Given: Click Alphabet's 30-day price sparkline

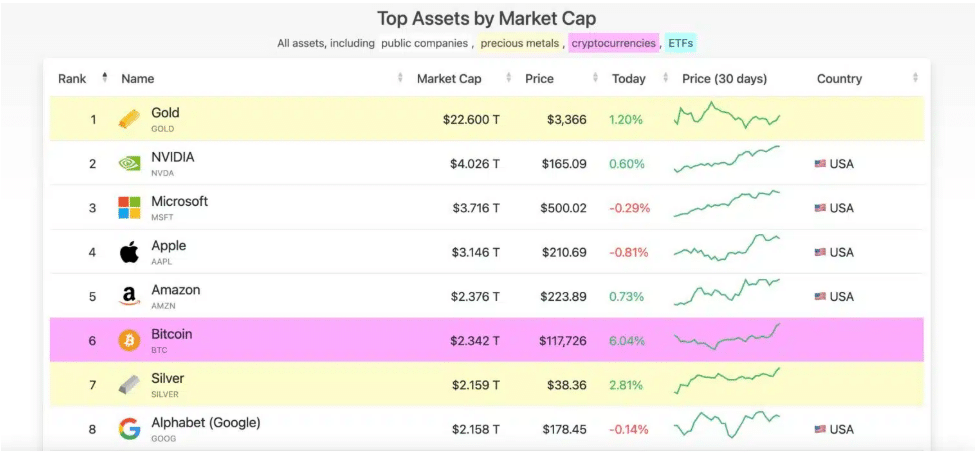Looking at the screenshot, I should tap(727, 425).
